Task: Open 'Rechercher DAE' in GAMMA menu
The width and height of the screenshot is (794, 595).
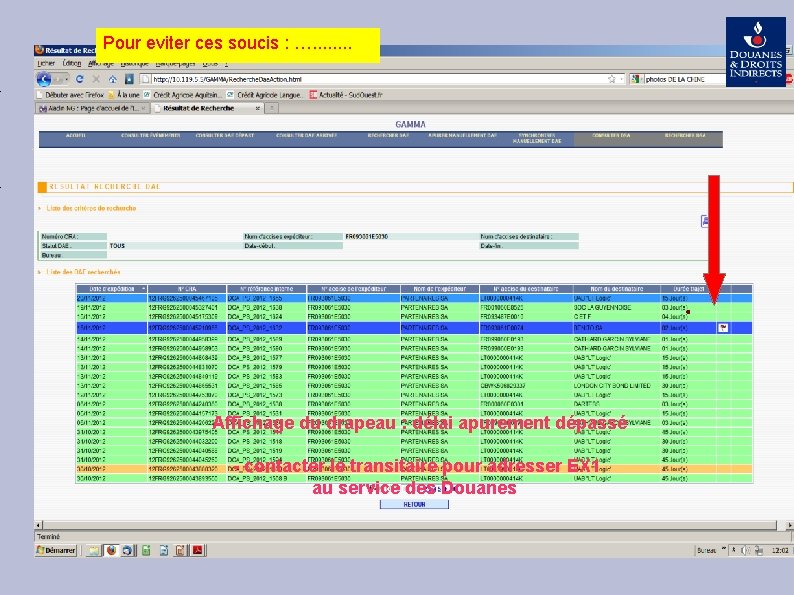Action: coord(388,136)
